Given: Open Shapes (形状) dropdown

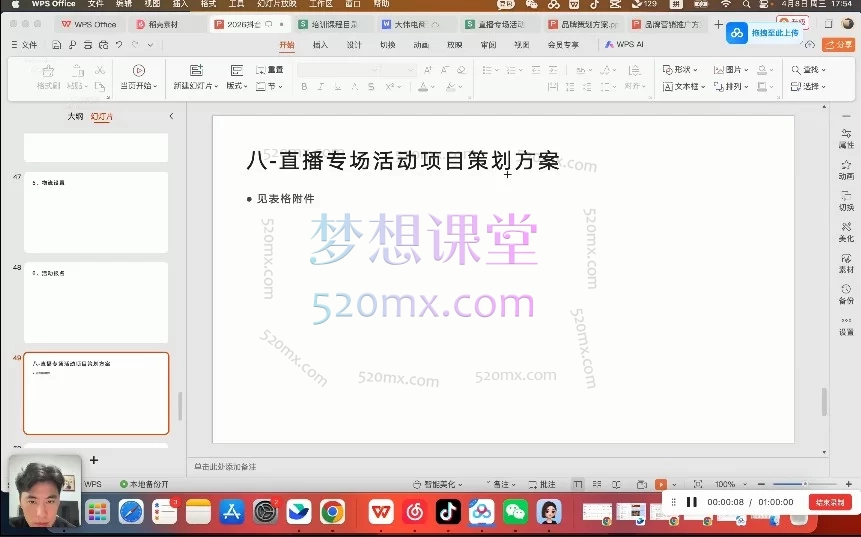Looking at the screenshot, I should pyautogui.click(x=680, y=70).
